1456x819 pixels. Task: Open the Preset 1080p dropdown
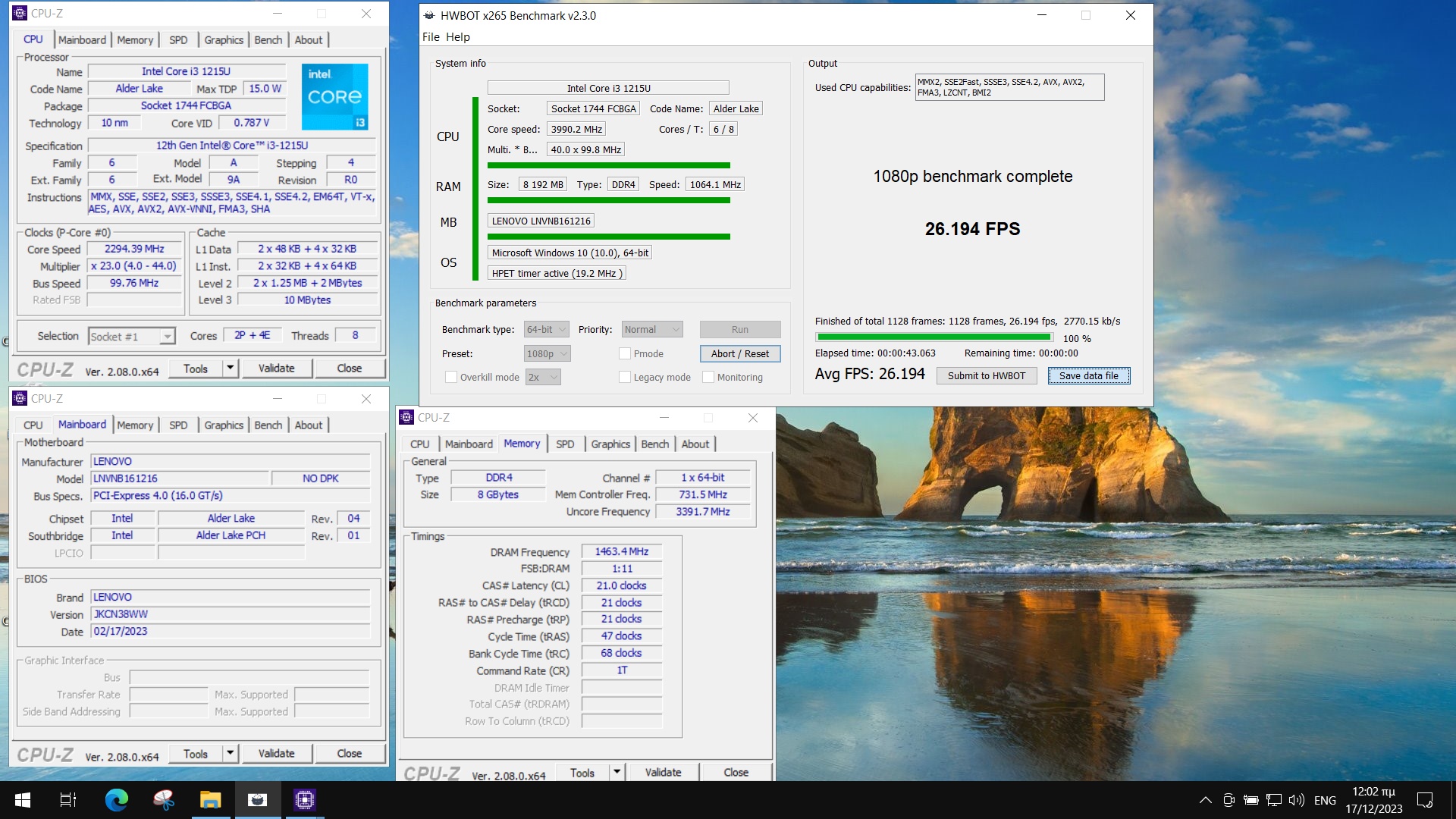tap(547, 353)
